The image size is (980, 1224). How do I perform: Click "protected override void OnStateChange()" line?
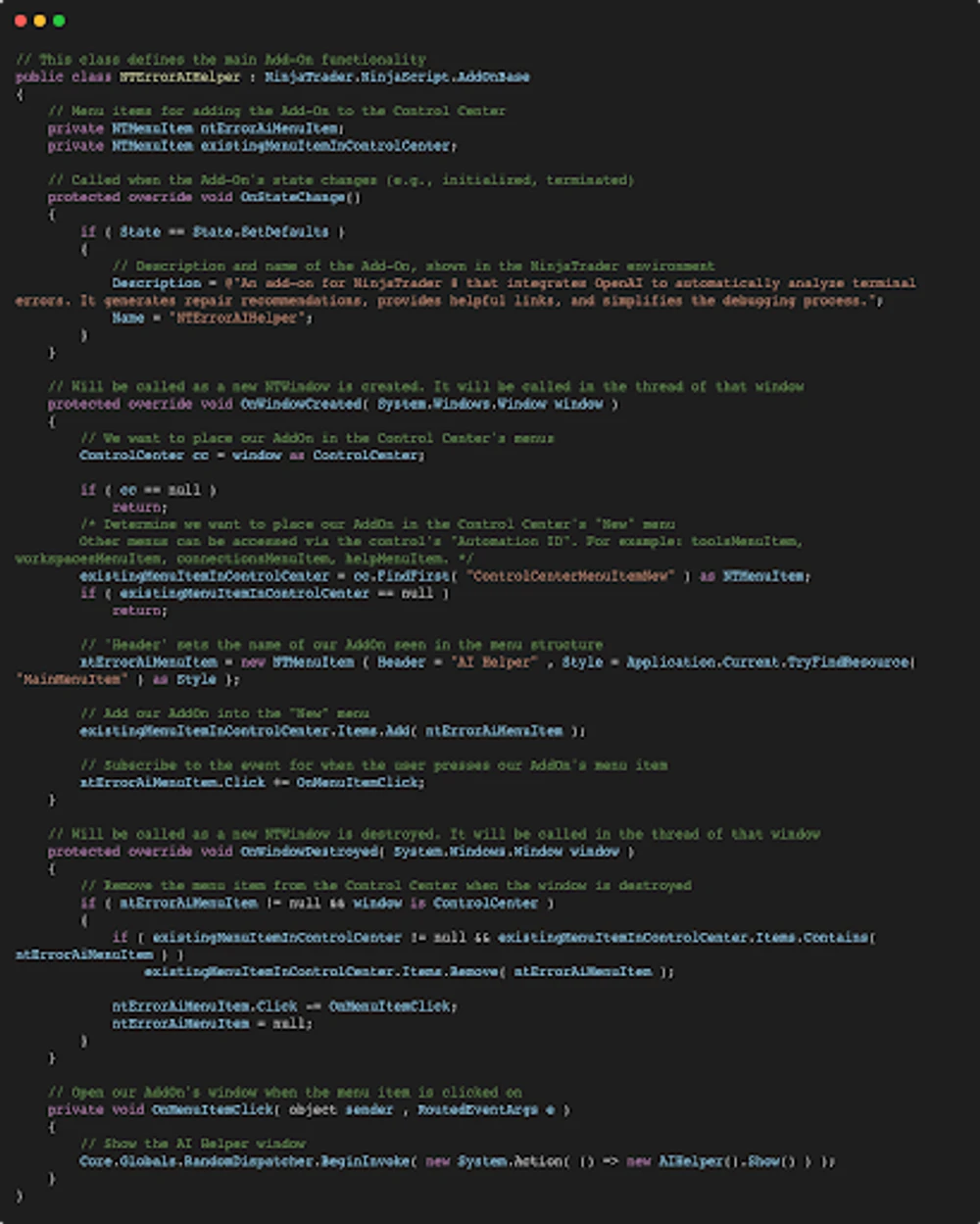point(204,197)
